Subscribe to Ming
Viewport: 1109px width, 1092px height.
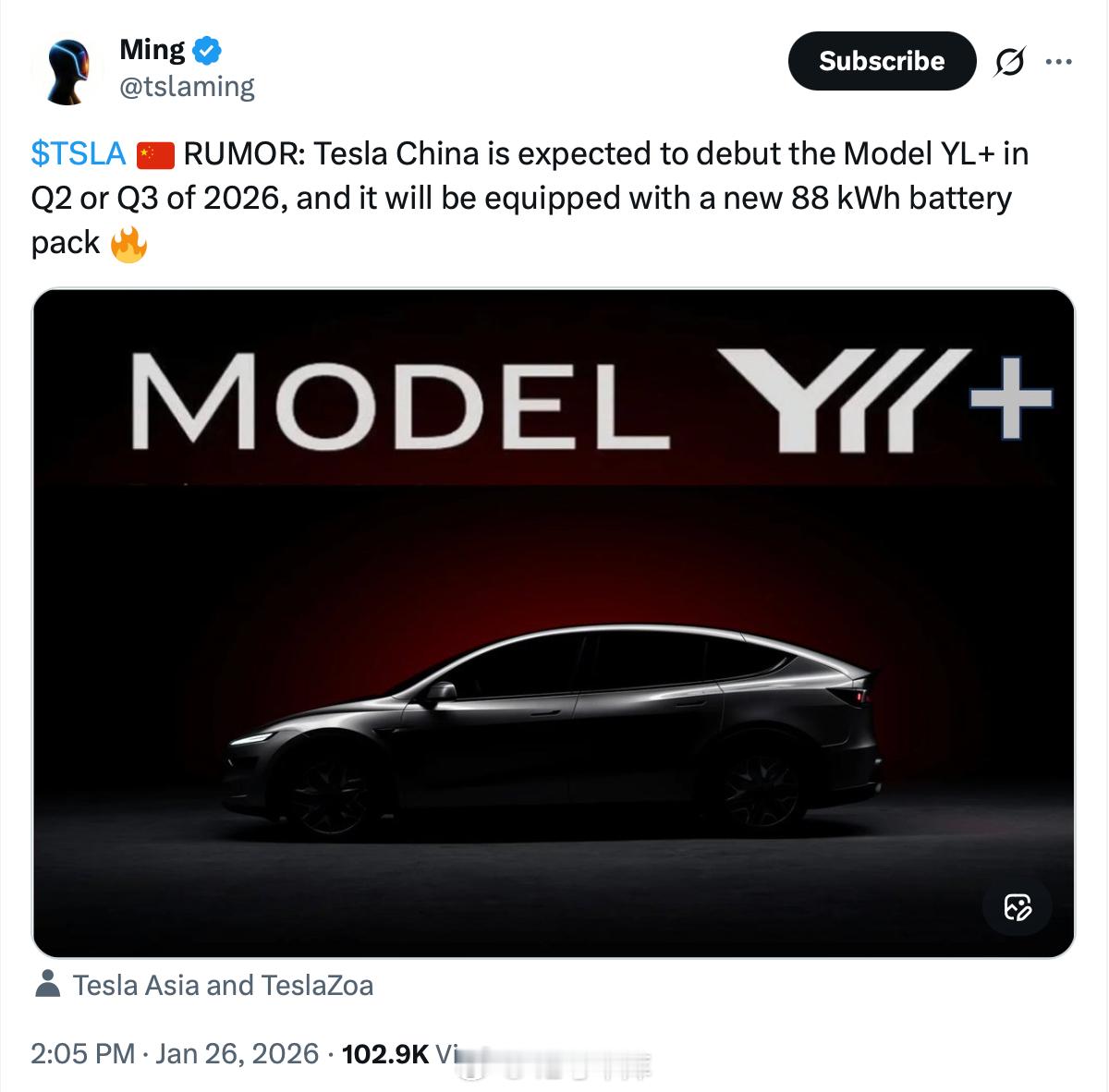tap(881, 61)
